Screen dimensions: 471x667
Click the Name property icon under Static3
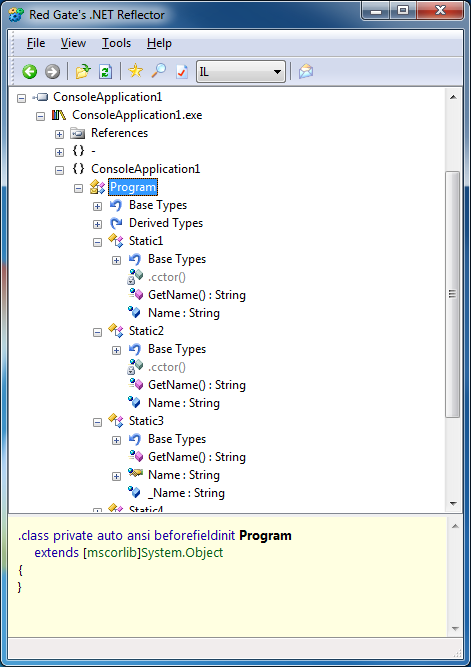[135, 473]
